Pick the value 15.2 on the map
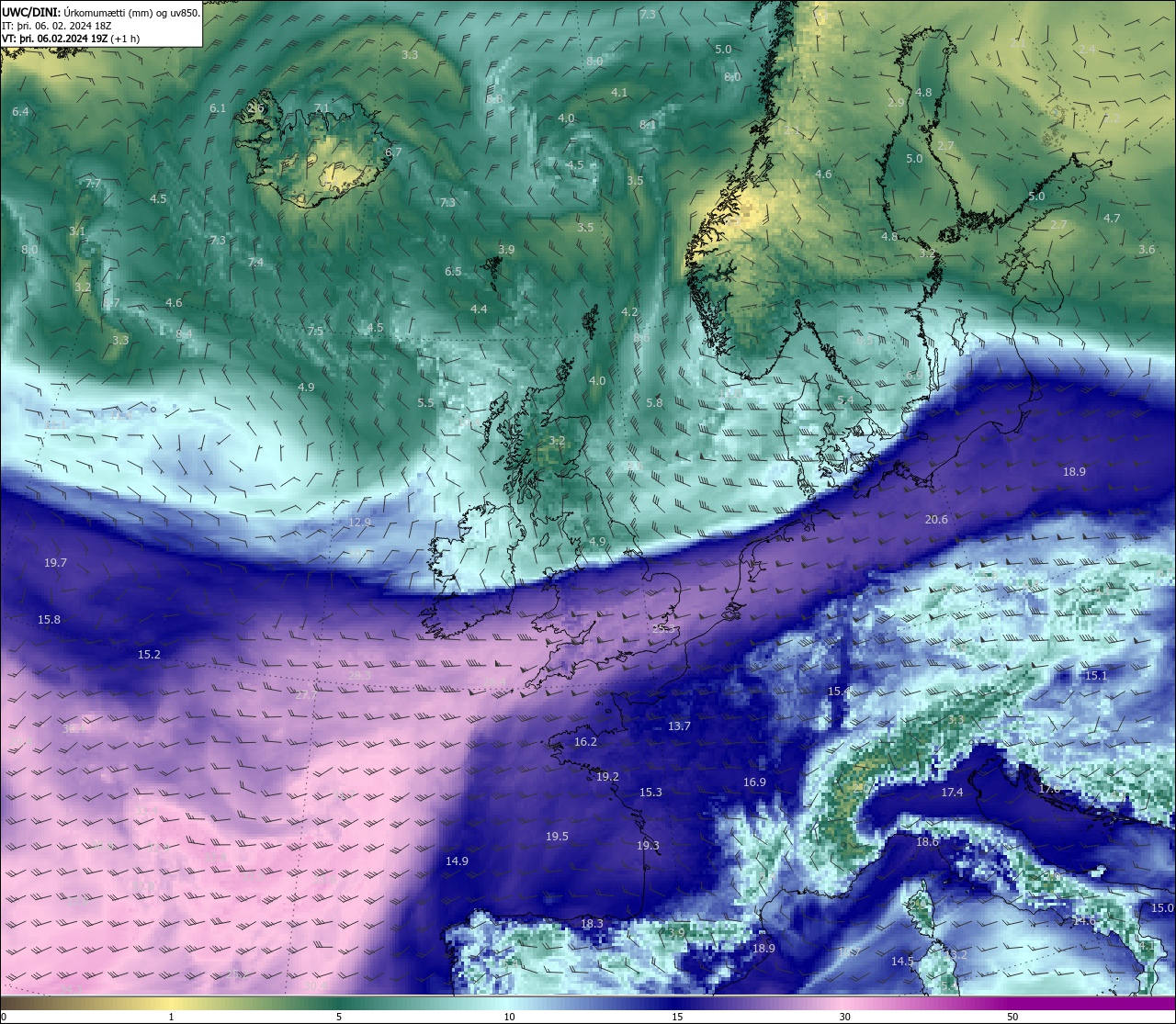The height and width of the screenshot is (1024, 1176). [x=149, y=655]
